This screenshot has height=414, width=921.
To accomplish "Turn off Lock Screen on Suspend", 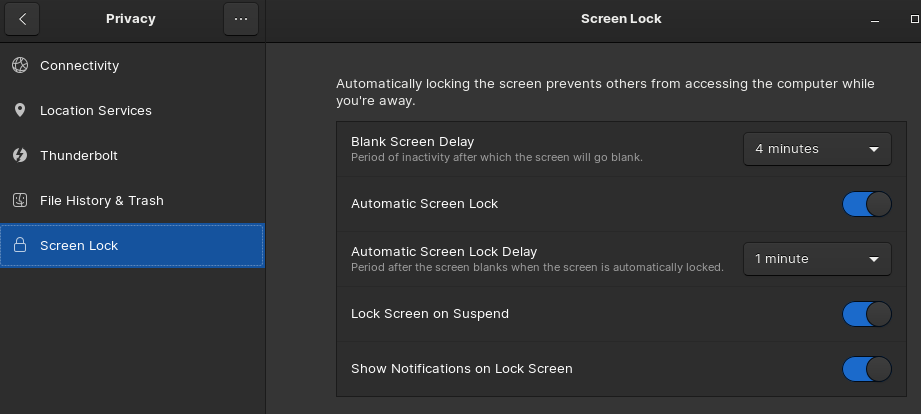I will click(x=866, y=314).
